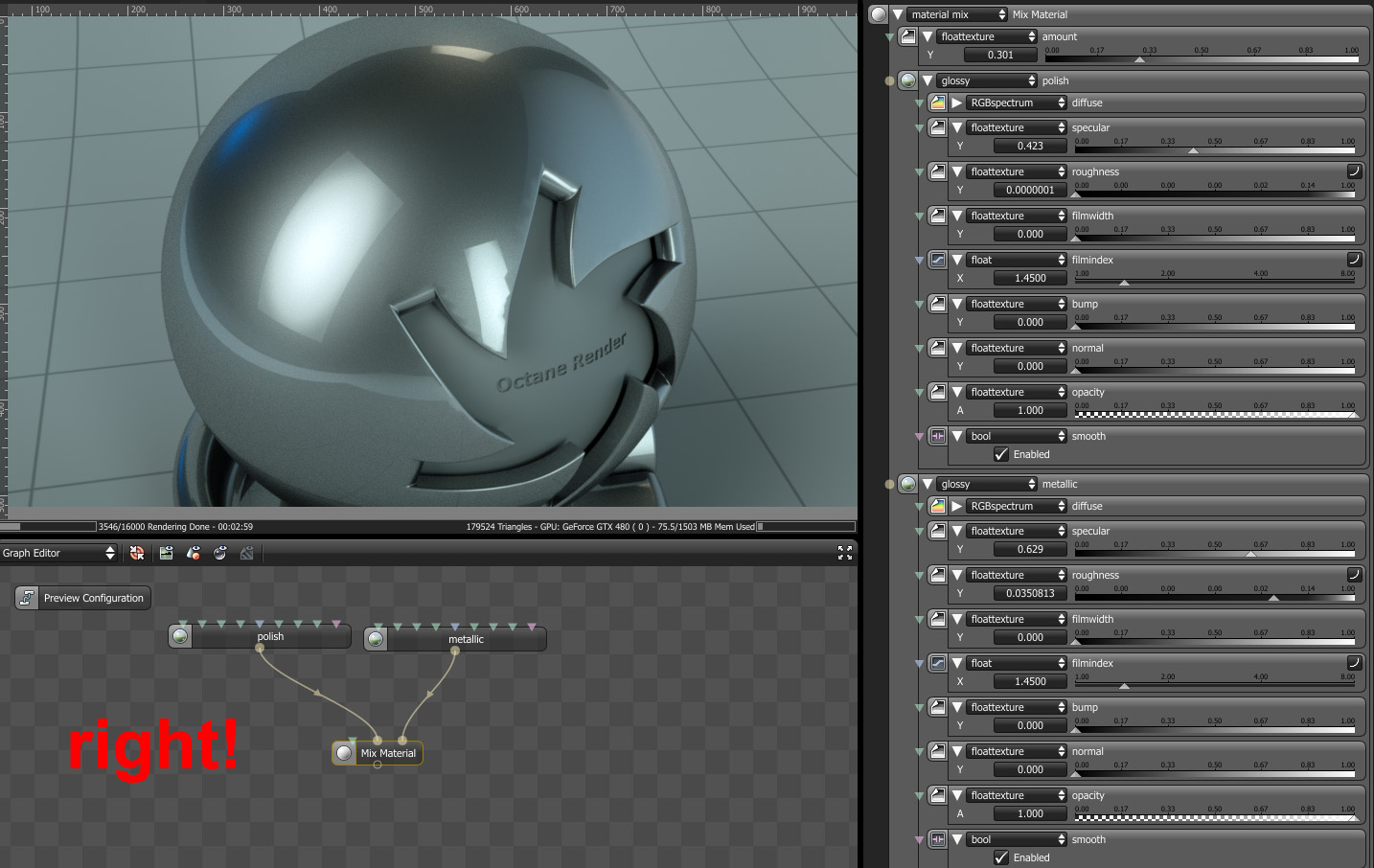Open the glossy type dropdown for polish
Image resolution: width=1374 pixels, height=868 pixels.
tap(987, 80)
